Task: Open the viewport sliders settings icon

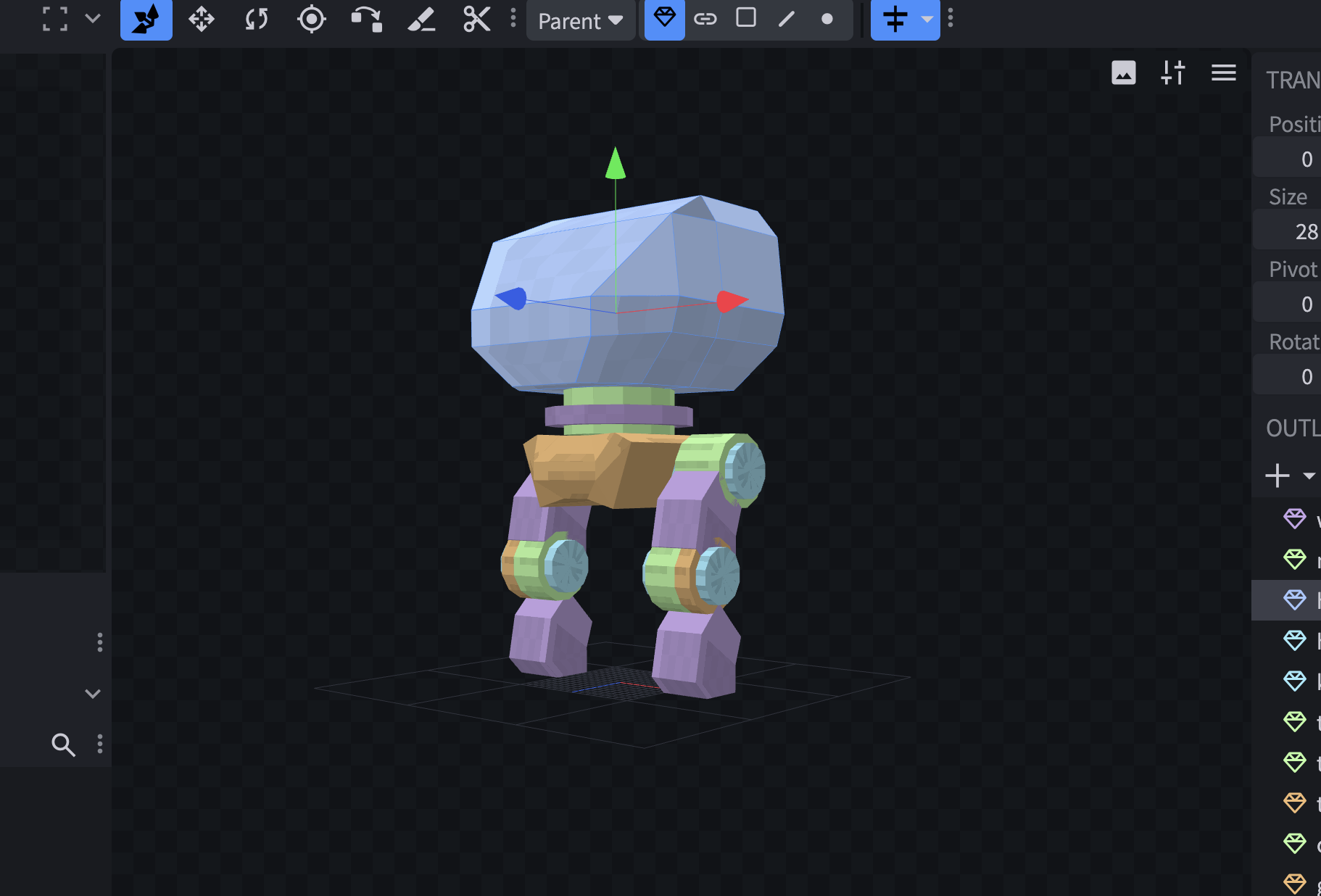Action: (x=1172, y=72)
